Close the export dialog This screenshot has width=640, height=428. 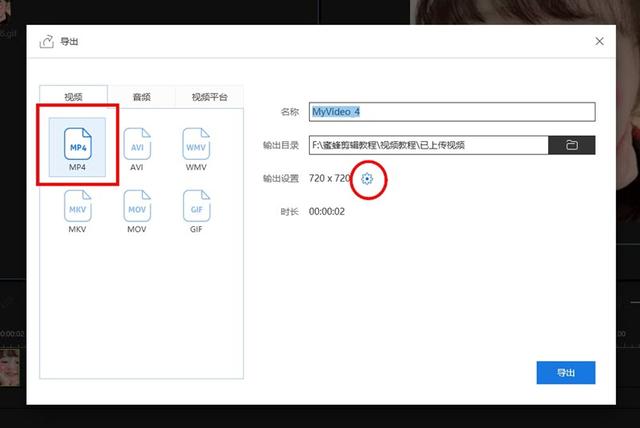click(x=599, y=41)
